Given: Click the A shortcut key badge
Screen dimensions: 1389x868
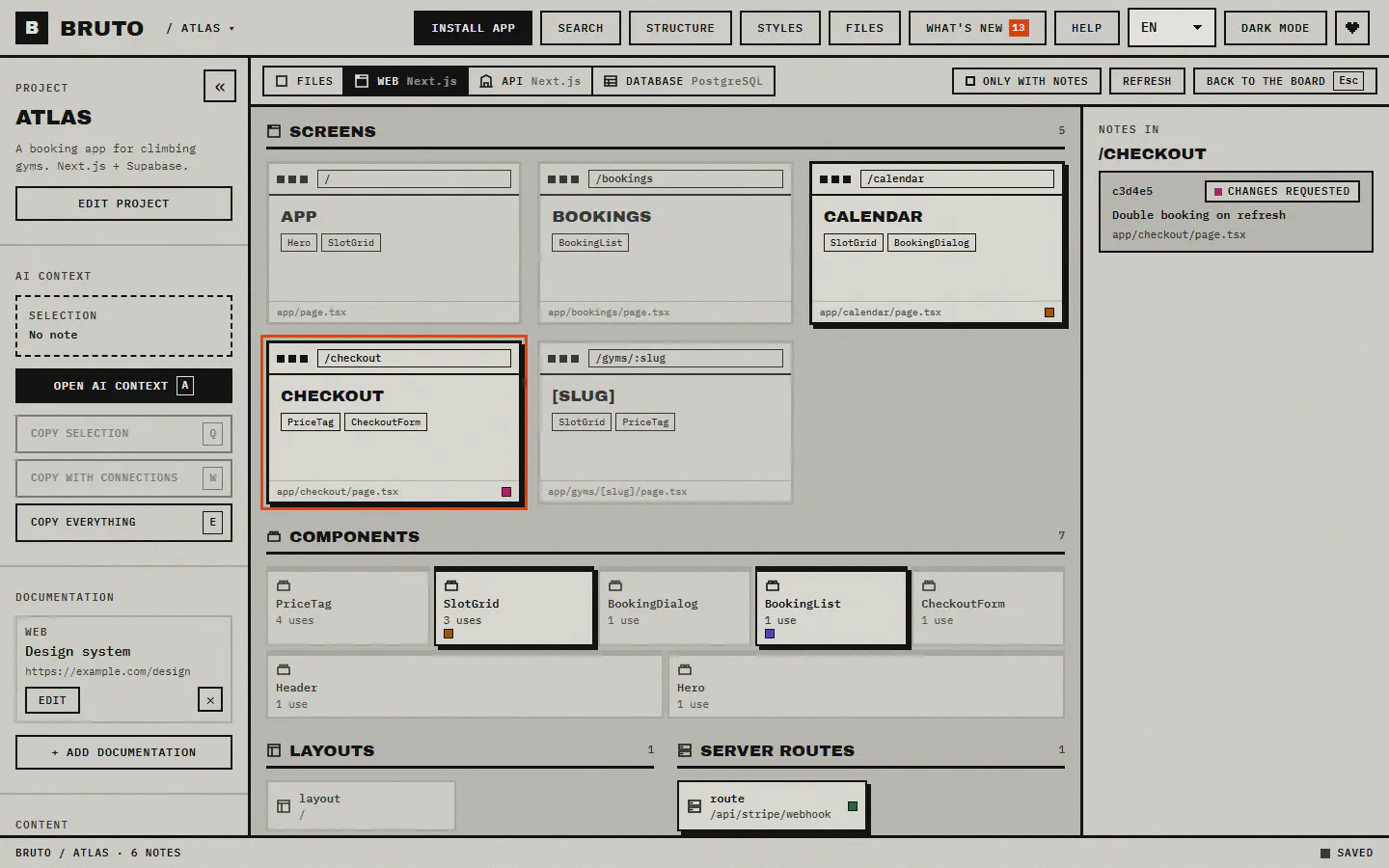Looking at the screenshot, I should [185, 386].
